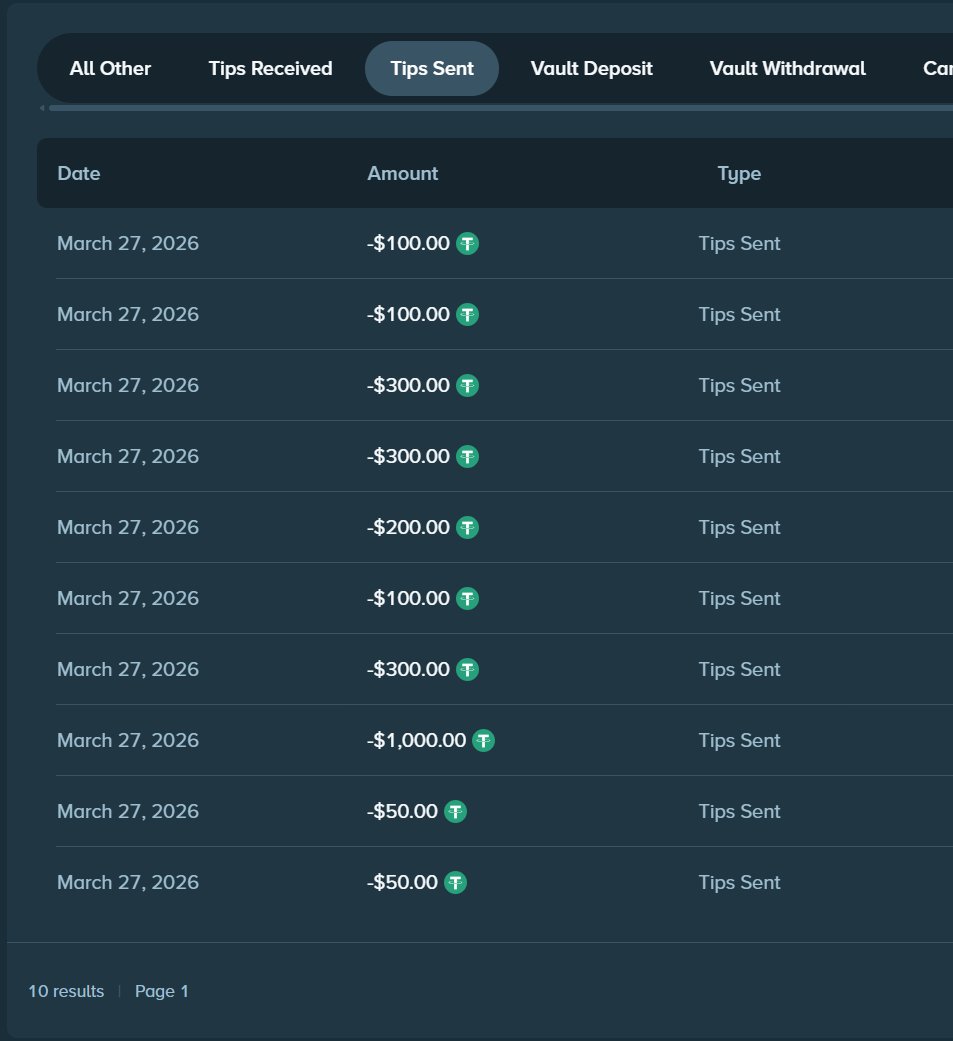Click the 10 results count text
This screenshot has width=953, height=1041.
point(66,991)
